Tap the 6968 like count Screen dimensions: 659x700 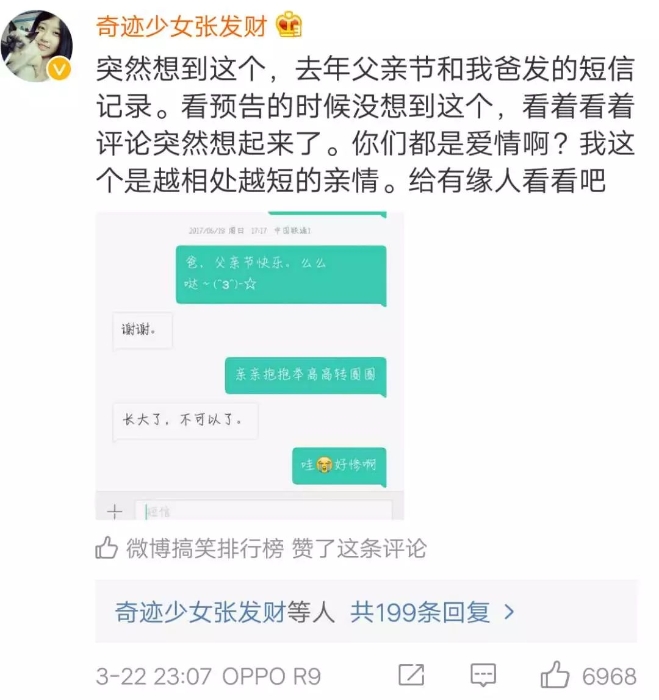coord(609,676)
